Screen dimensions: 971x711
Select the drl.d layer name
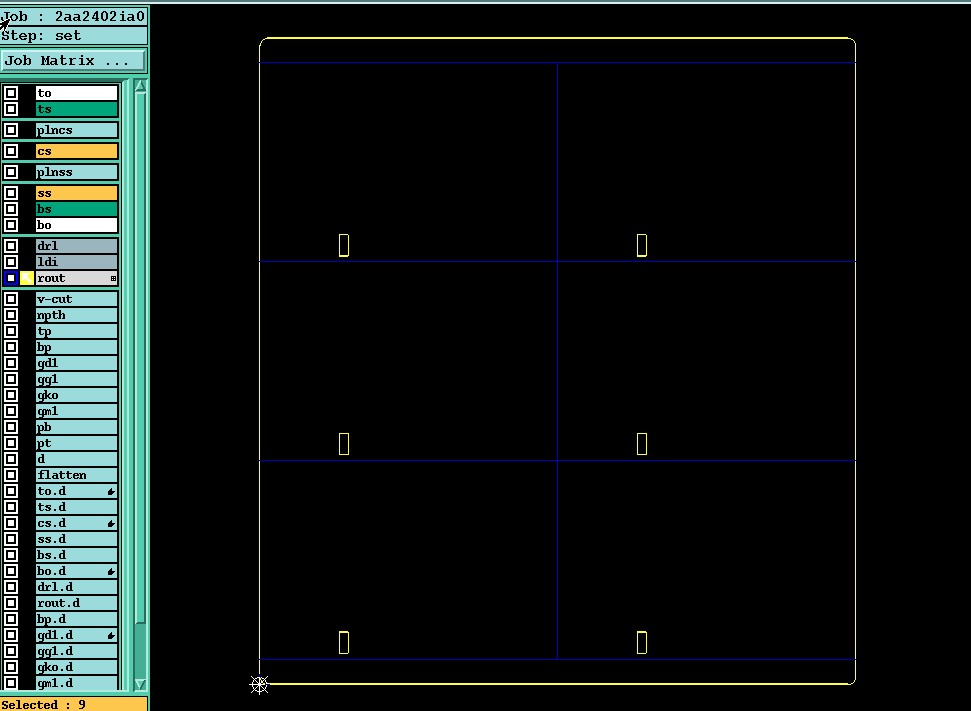point(77,587)
